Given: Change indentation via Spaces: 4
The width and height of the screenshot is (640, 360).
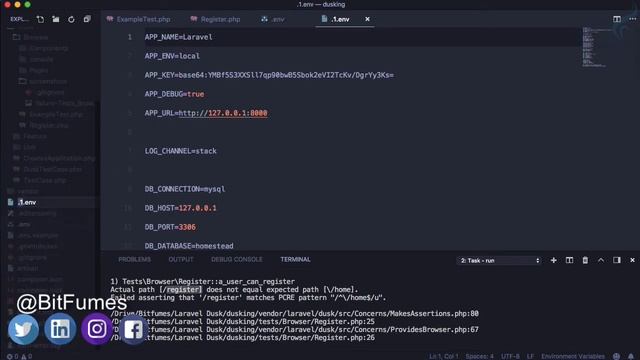Looking at the screenshot, I should (x=480, y=356).
